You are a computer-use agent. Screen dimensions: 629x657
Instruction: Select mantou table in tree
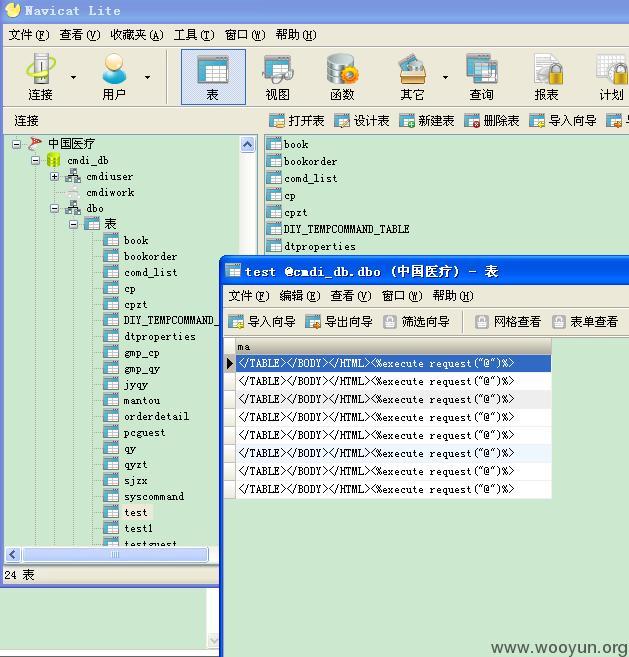(x=142, y=401)
